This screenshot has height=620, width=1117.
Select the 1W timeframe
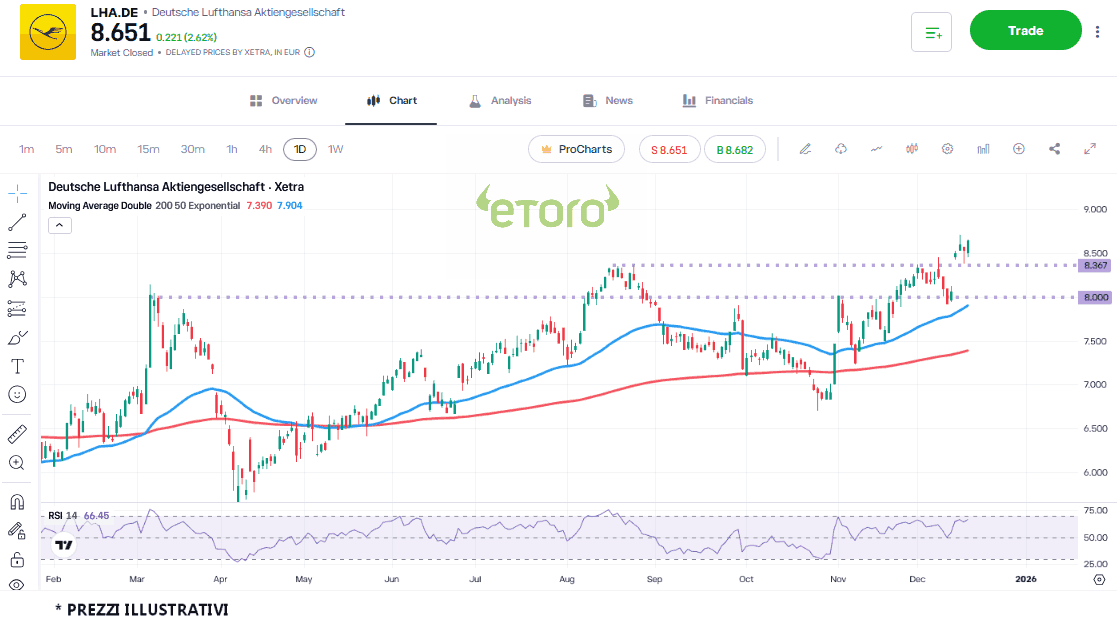click(x=336, y=149)
